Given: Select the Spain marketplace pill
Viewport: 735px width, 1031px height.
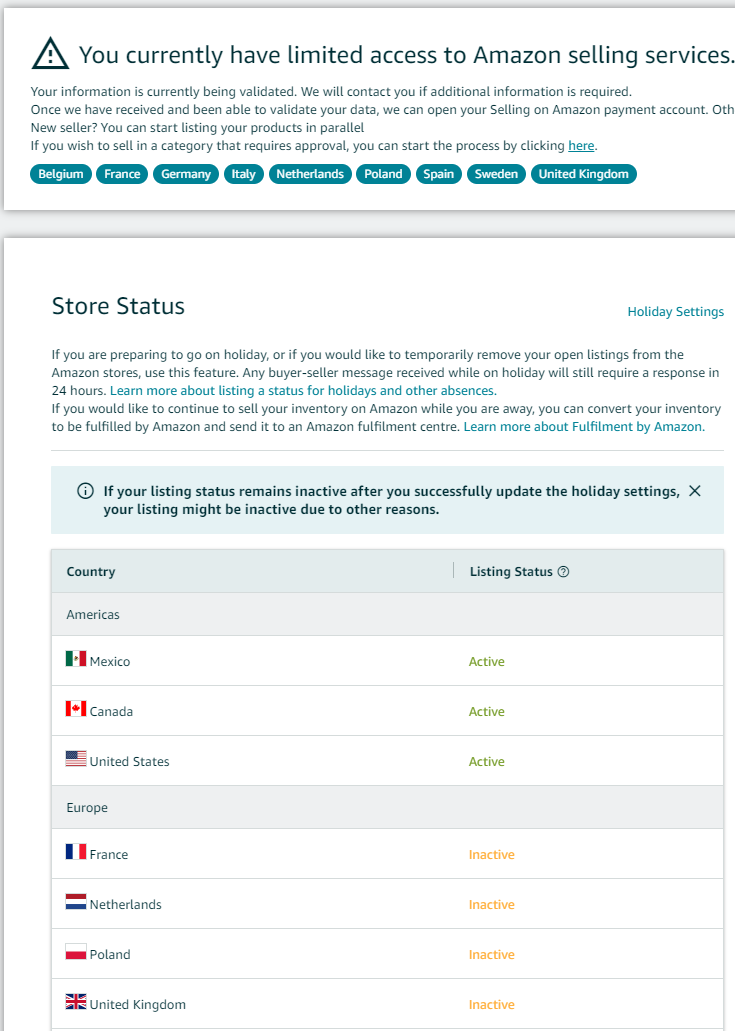Looking at the screenshot, I should [439, 174].
